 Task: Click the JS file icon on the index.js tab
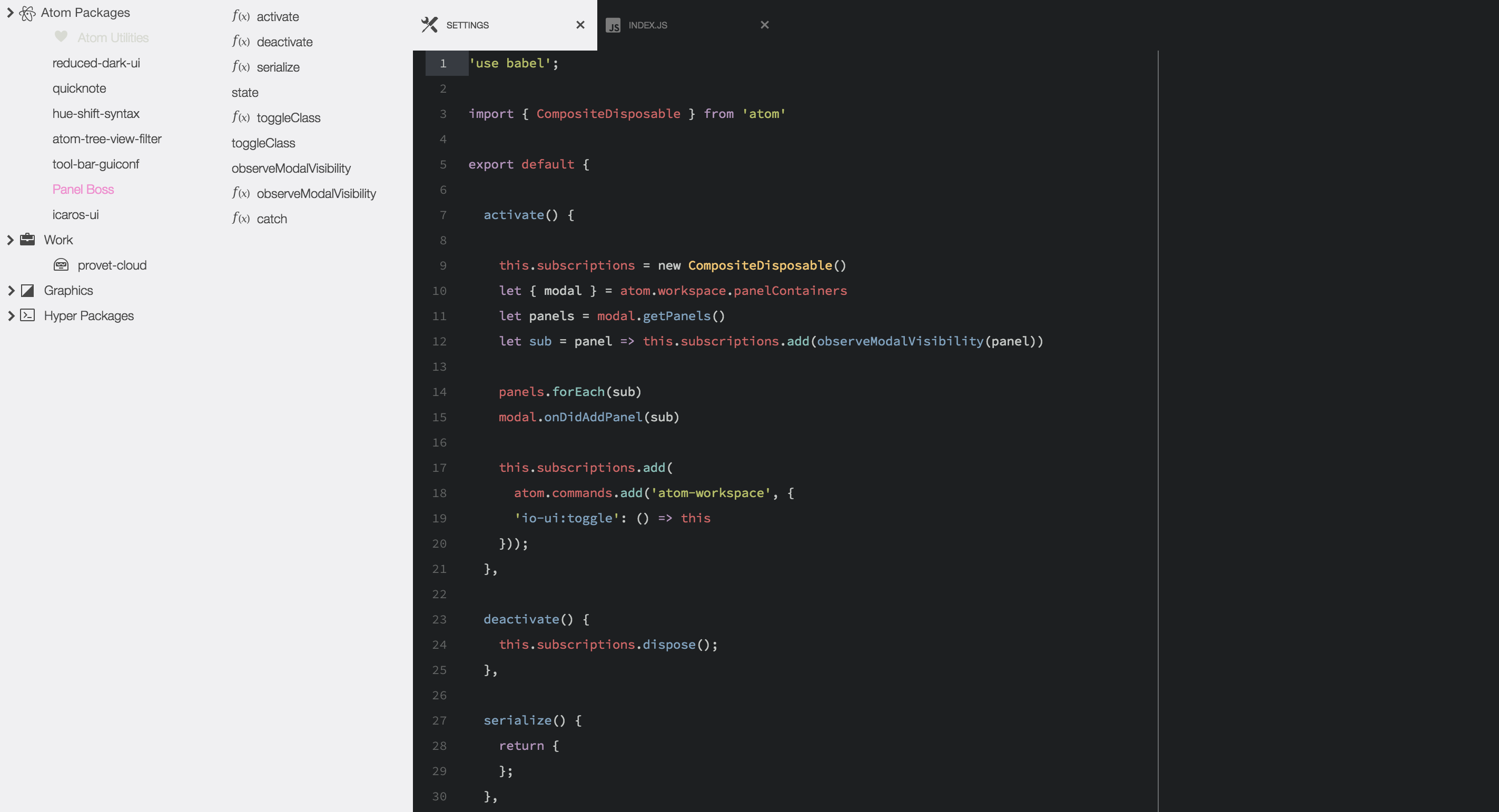click(613, 26)
